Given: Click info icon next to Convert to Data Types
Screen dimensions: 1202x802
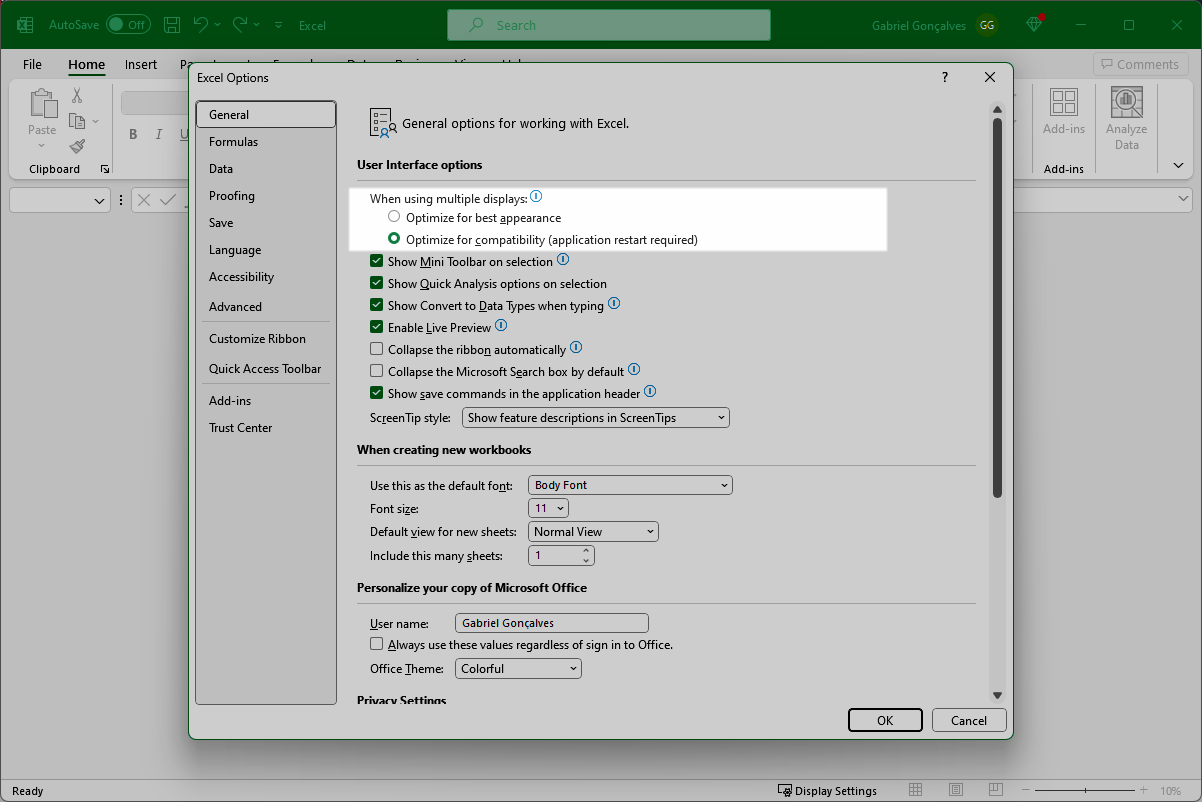Looking at the screenshot, I should click(614, 304).
